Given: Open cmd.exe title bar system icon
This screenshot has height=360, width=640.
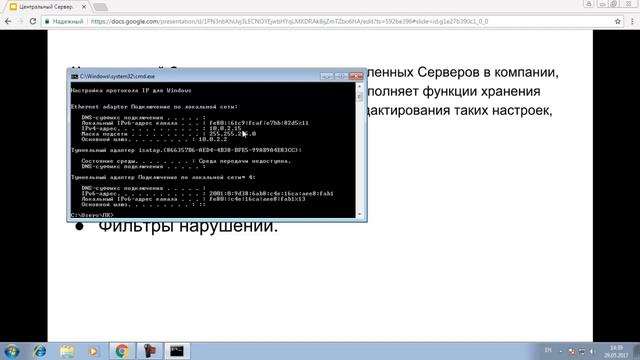Looking at the screenshot, I should (74, 76).
